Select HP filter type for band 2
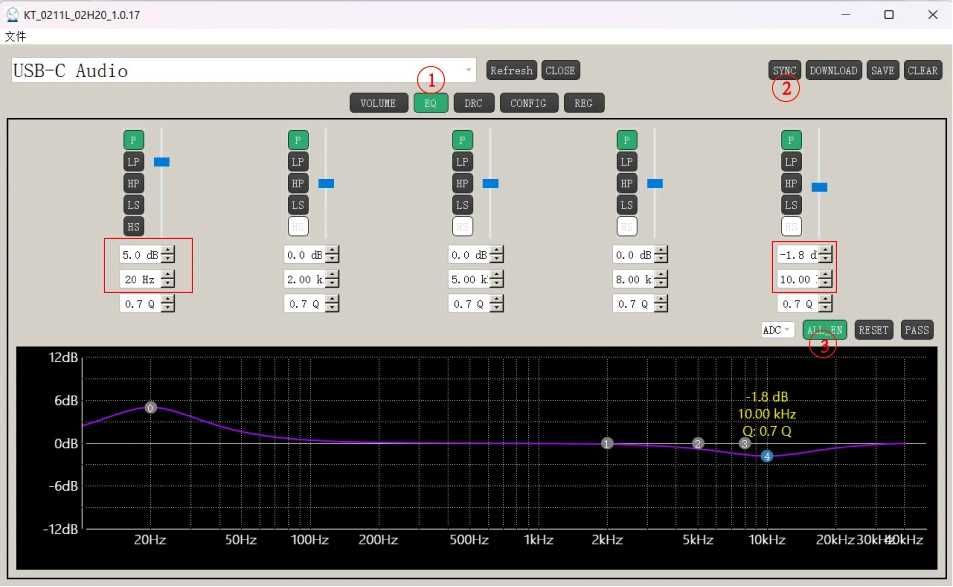 [x=298, y=184]
